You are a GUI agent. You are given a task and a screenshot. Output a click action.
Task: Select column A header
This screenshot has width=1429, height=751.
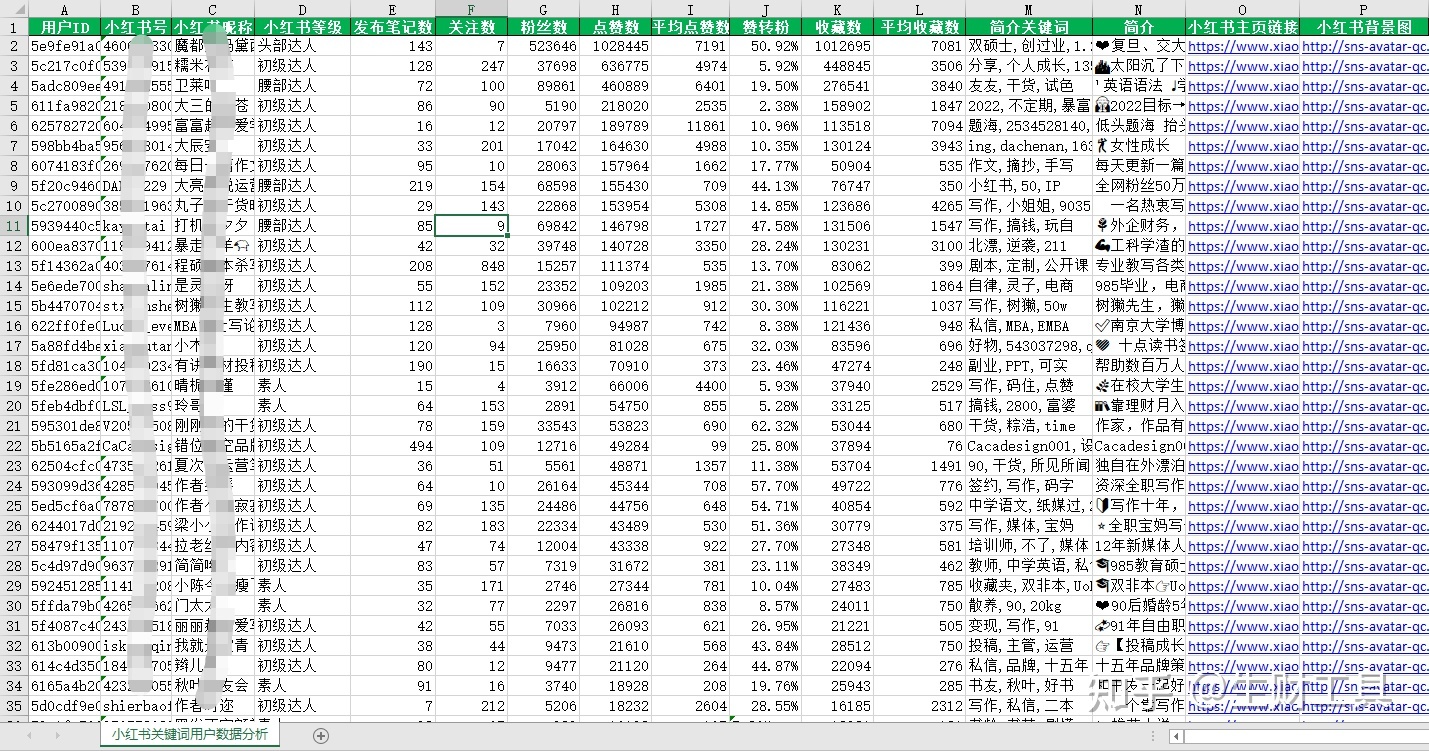click(x=64, y=9)
